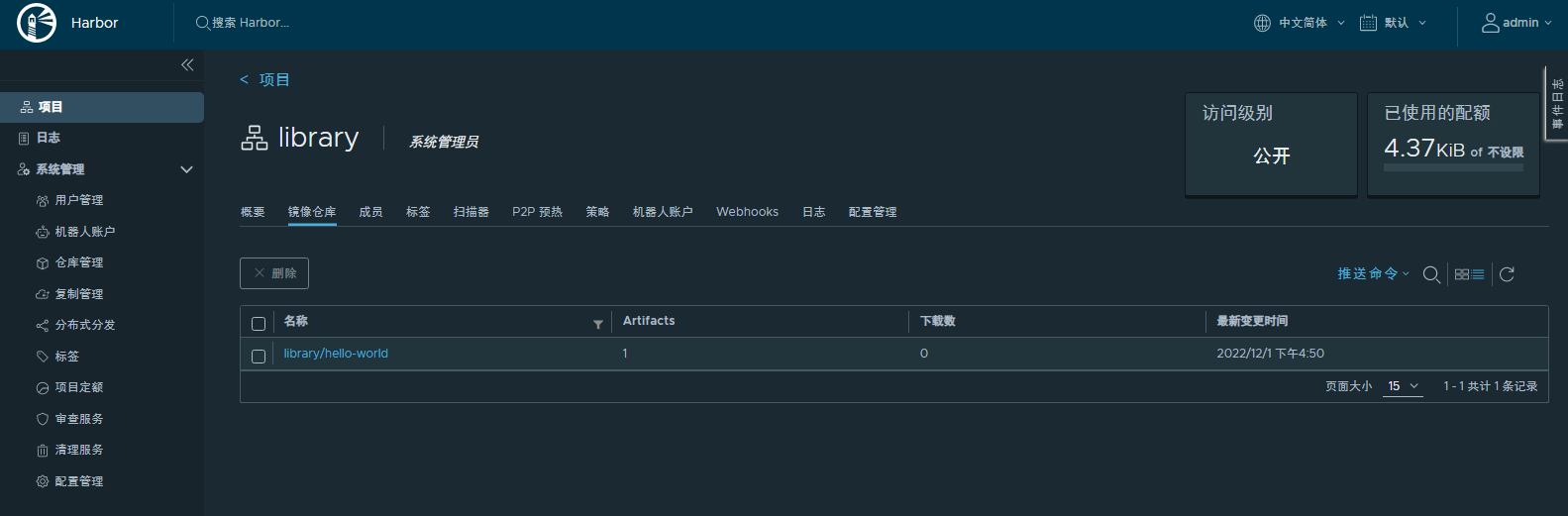
Task: Open the 中文简体 language dropdown
Action: pyautogui.click(x=1300, y=23)
